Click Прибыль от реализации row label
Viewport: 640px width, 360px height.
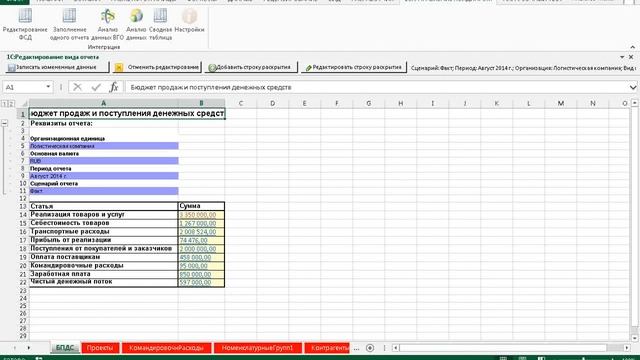[104, 240]
